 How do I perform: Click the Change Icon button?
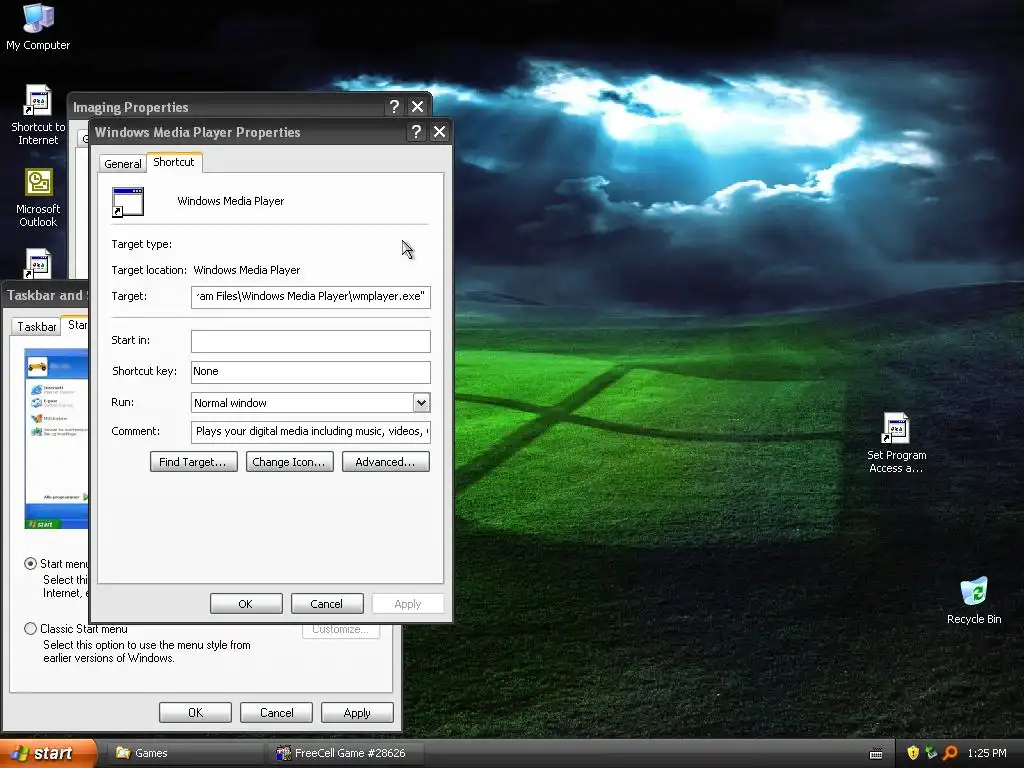[289, 462]
